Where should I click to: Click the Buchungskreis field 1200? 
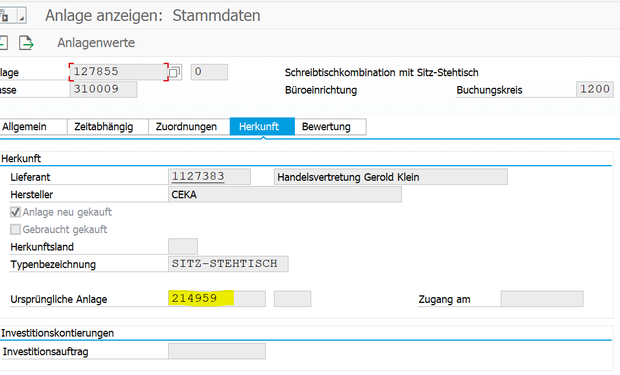(x=595, y=89)
